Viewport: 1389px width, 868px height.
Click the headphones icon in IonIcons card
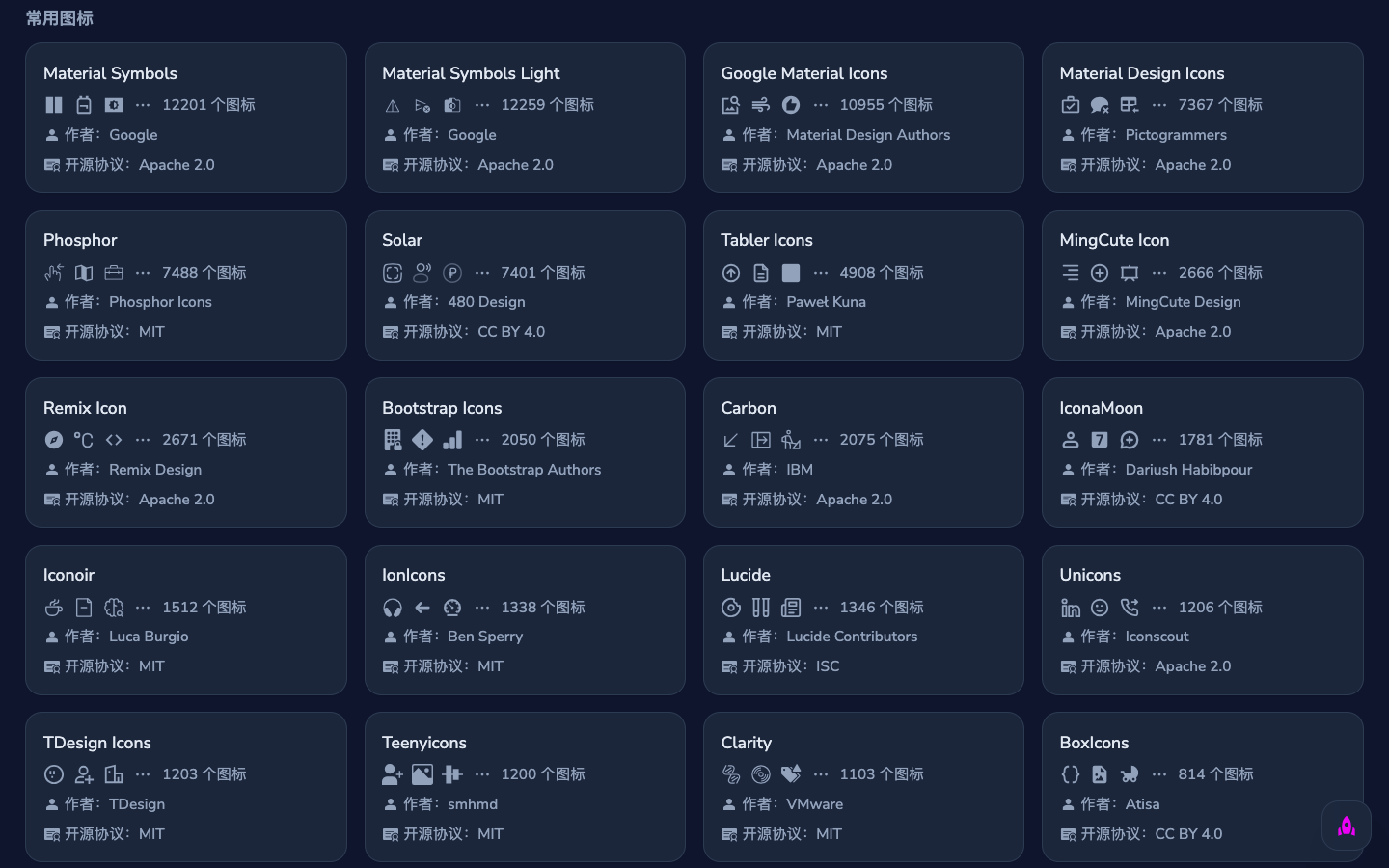[393, 608]
